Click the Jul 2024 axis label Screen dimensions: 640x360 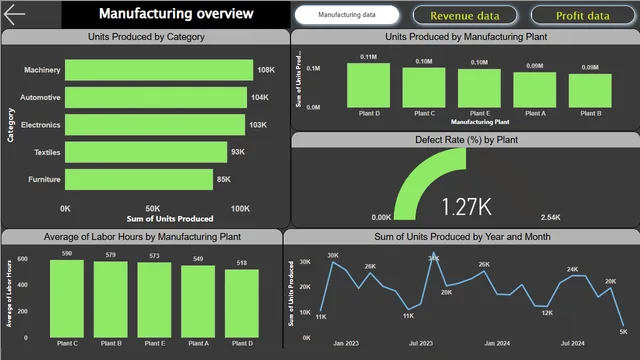572,343
